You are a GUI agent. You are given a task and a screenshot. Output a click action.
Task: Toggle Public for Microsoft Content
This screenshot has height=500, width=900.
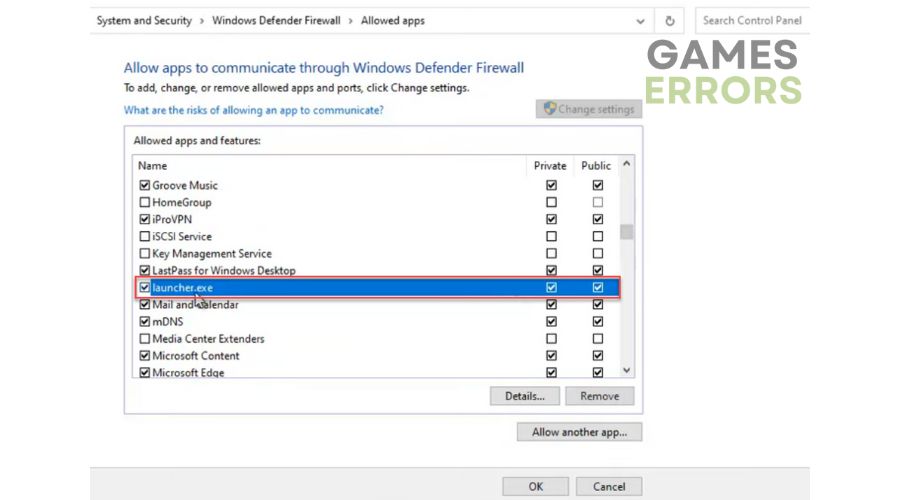pyautogui.click(x=598, y=355)
